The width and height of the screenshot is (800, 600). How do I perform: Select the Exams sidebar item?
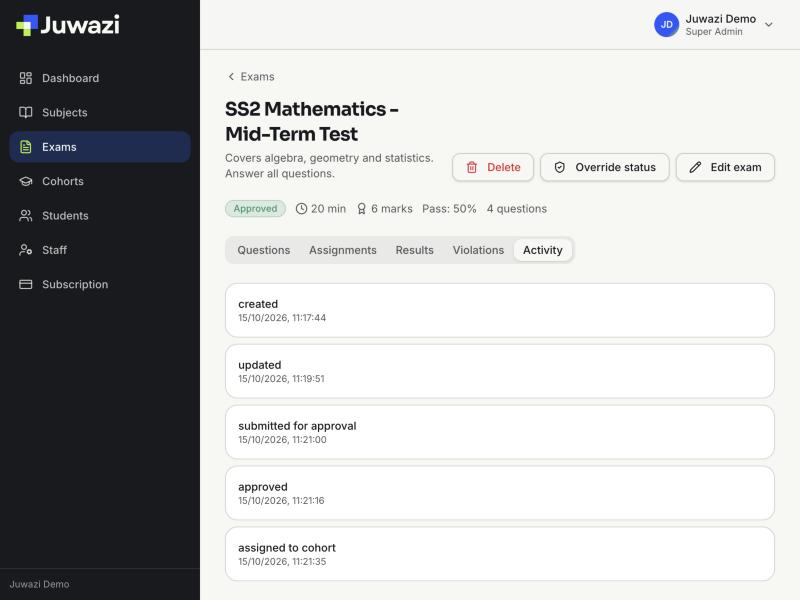(100, 147)
